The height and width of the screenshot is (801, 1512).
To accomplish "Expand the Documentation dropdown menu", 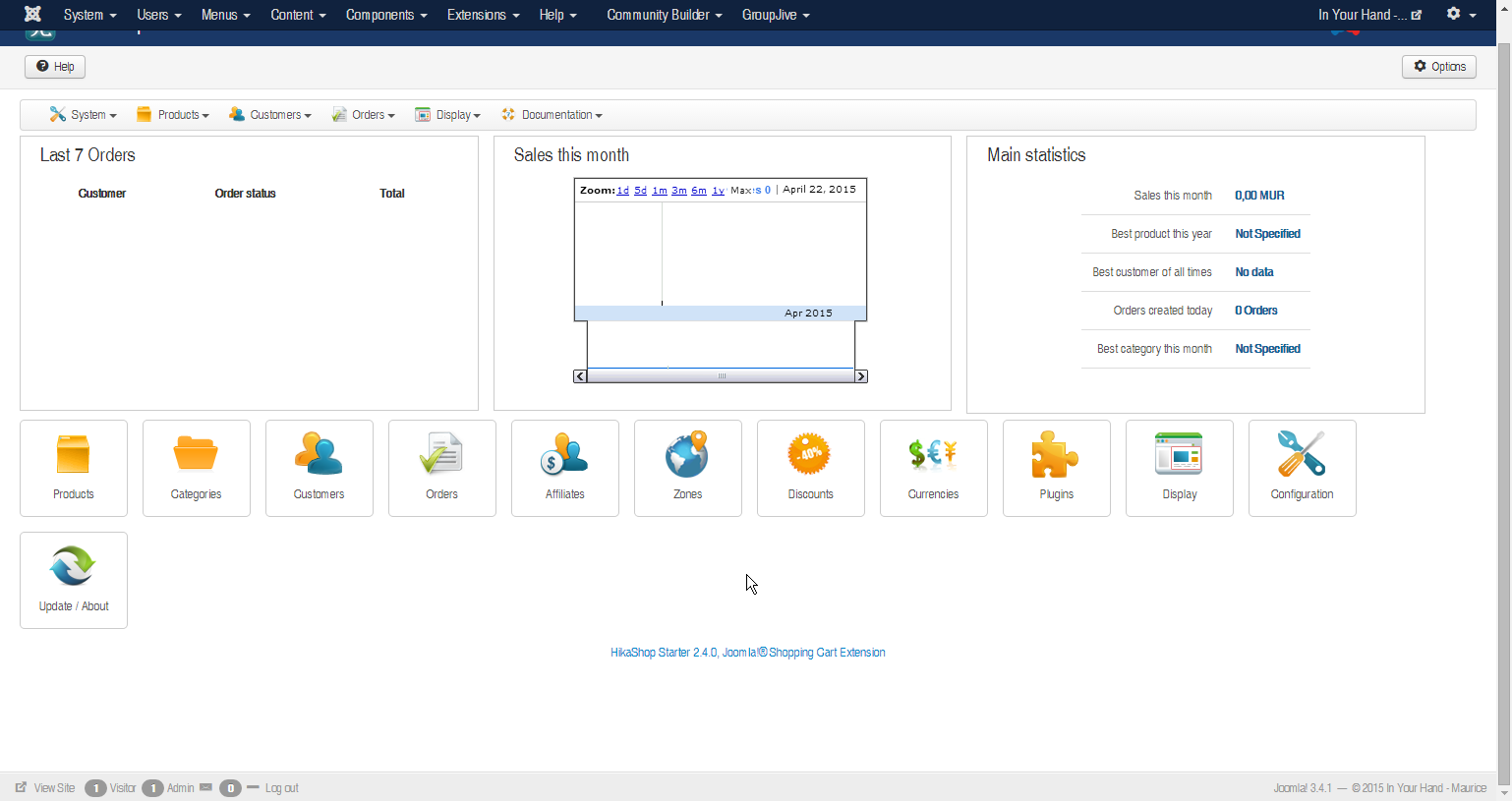I will point(552,115).
